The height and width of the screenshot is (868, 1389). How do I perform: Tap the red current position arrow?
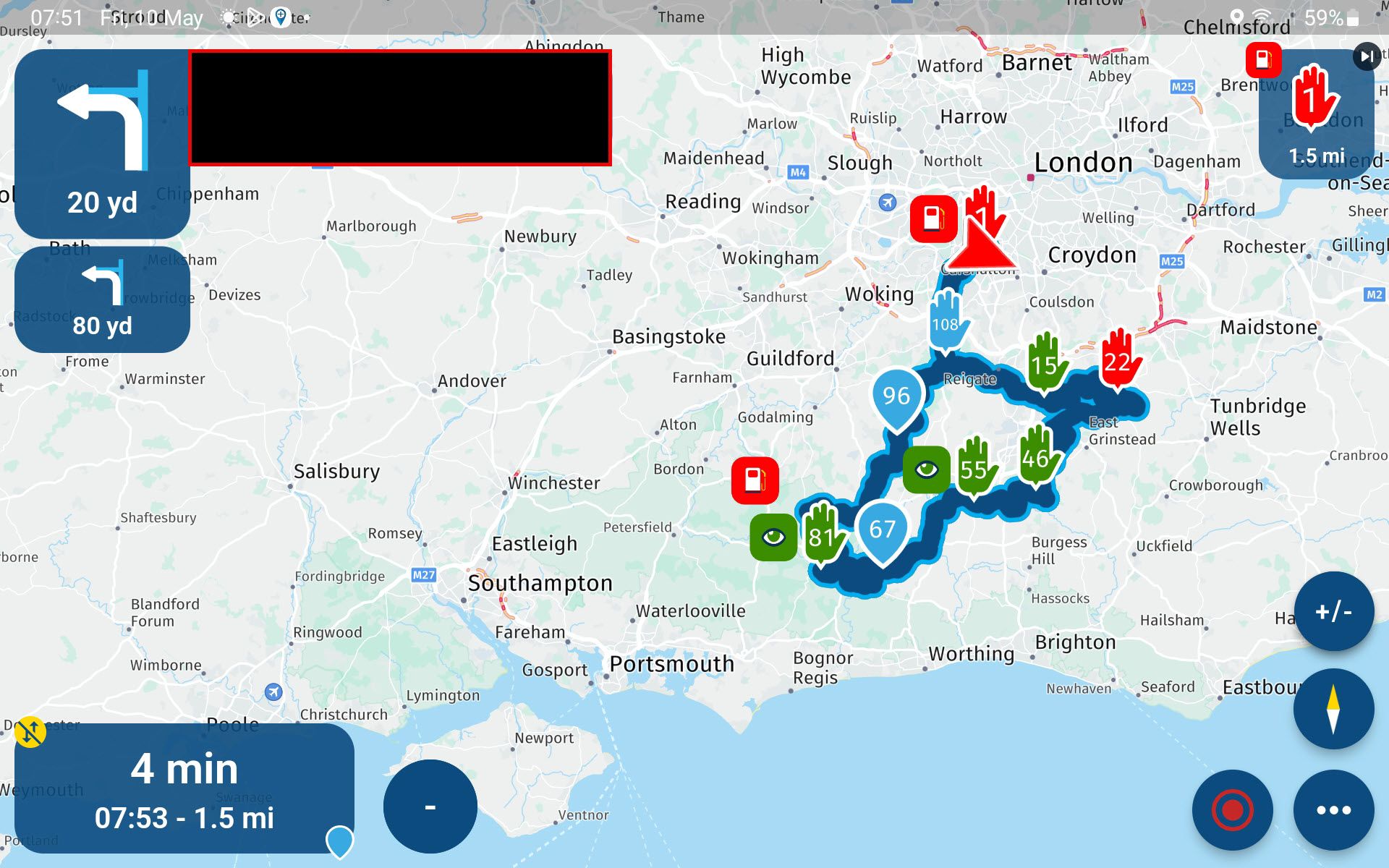pos(981,247)
